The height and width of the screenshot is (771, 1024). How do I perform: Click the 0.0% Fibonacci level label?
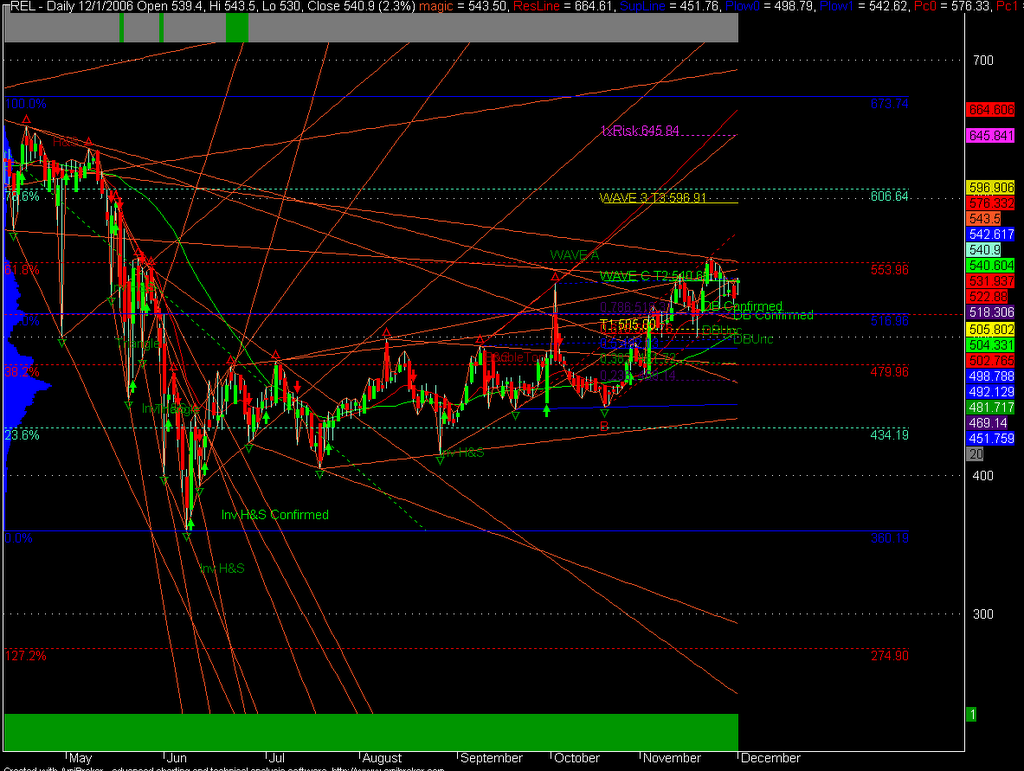(18, 539)
